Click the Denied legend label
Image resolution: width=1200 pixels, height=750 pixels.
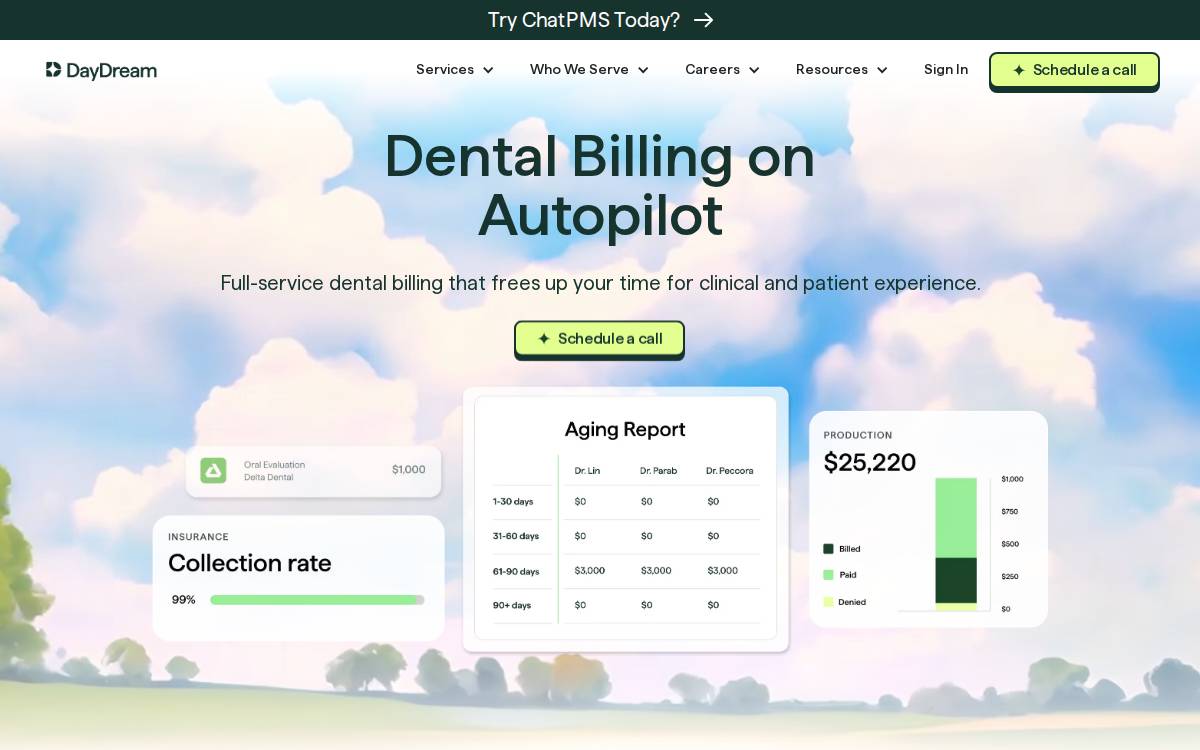(852, 602)
